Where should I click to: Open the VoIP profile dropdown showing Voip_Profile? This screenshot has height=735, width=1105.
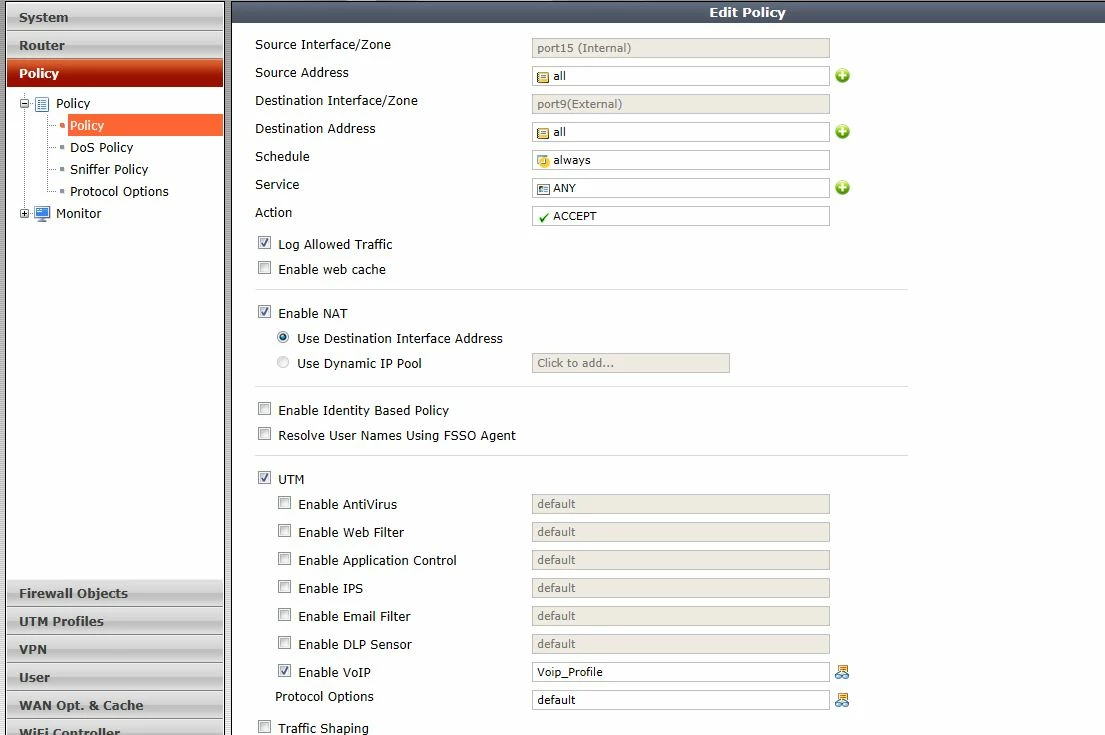[681, 672]
